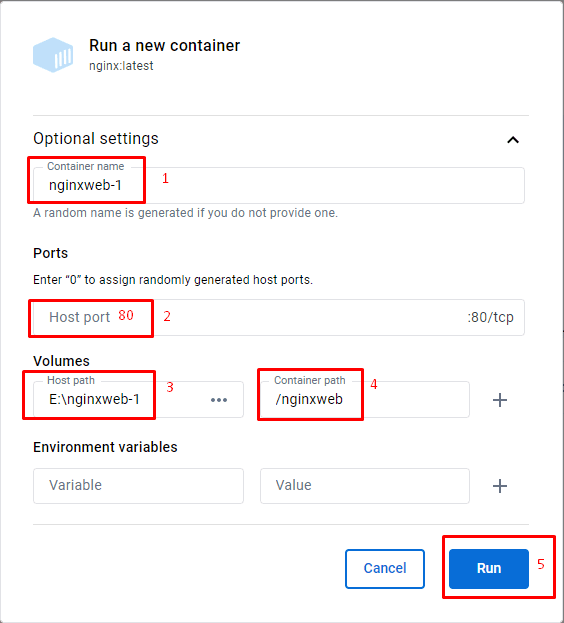Click the Optional settings heading
The height and width of the screenshot is (623, 564).
click(96, 139)
